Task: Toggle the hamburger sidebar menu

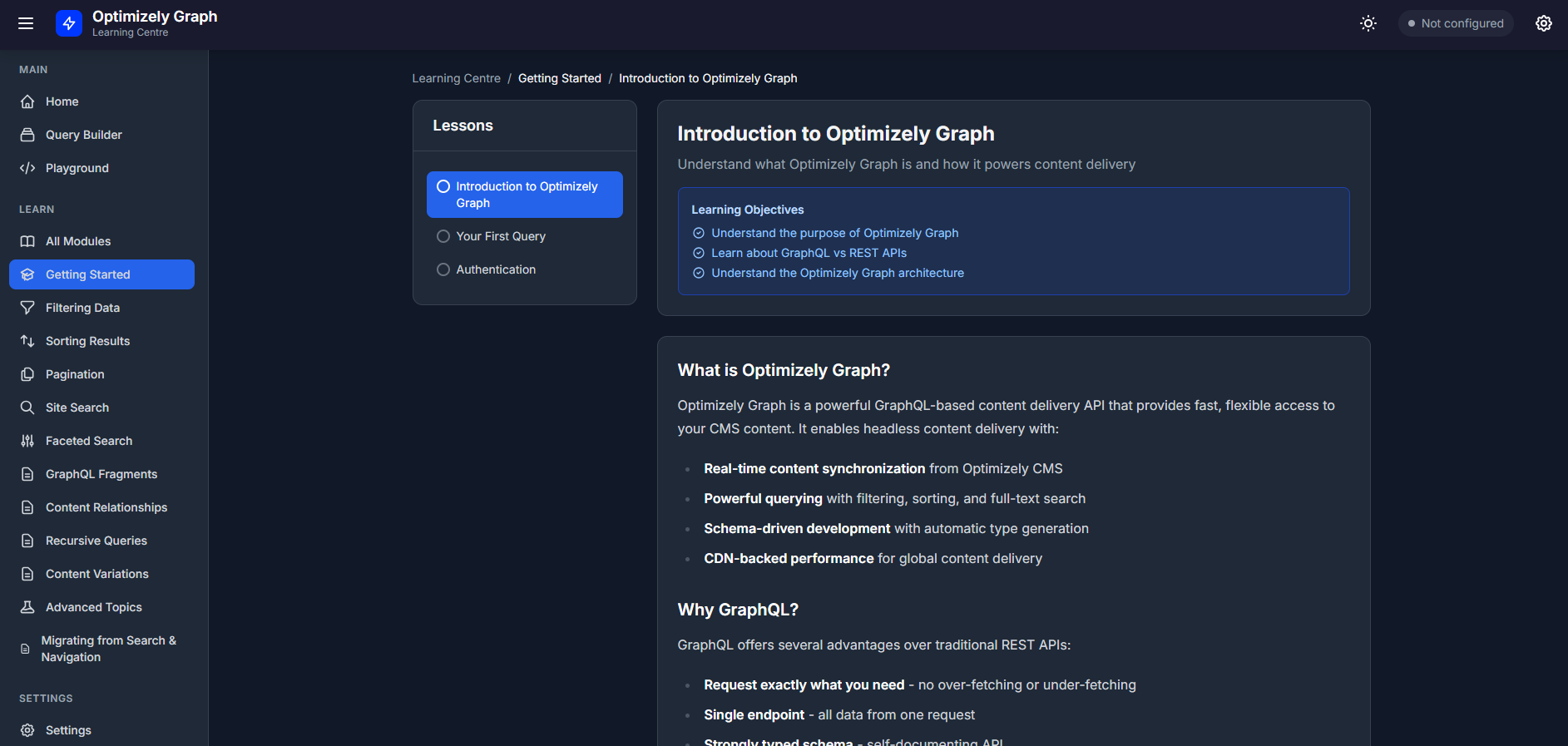Action: click(26, 23)
